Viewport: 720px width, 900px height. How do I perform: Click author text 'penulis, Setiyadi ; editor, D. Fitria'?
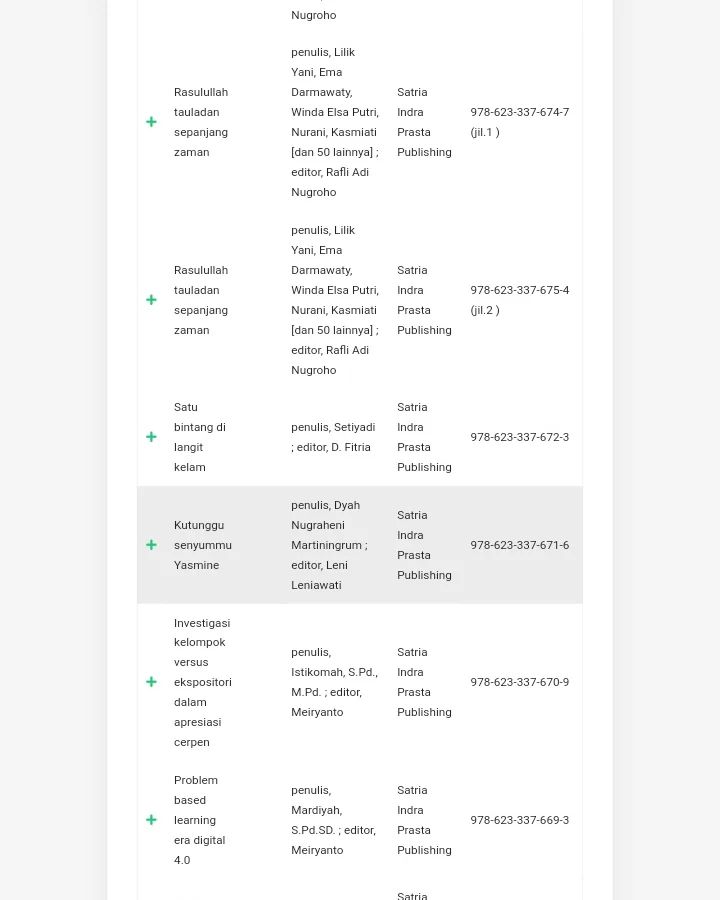pos(333,437)
